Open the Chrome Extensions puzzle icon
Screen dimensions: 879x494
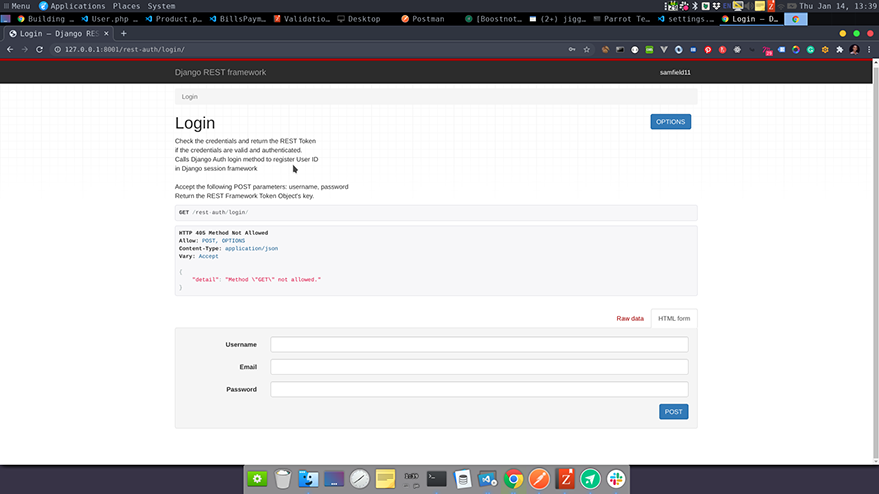839,49
